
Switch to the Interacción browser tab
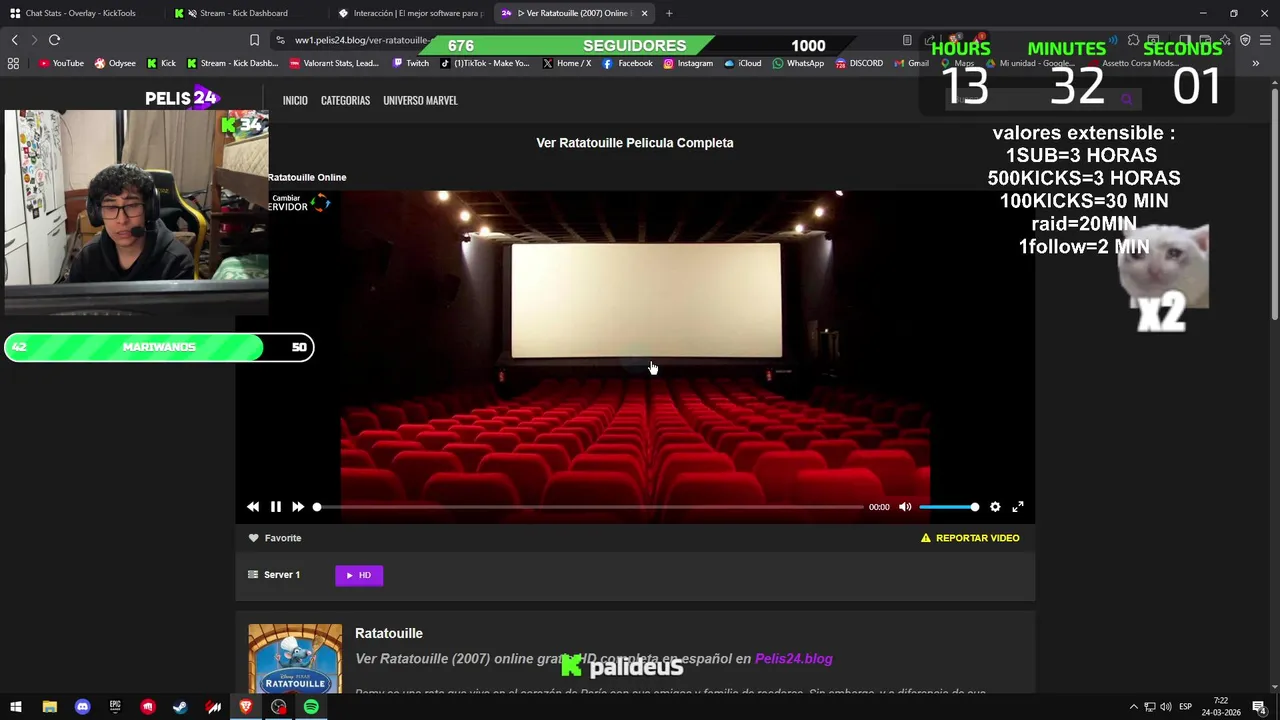[410, 13]
